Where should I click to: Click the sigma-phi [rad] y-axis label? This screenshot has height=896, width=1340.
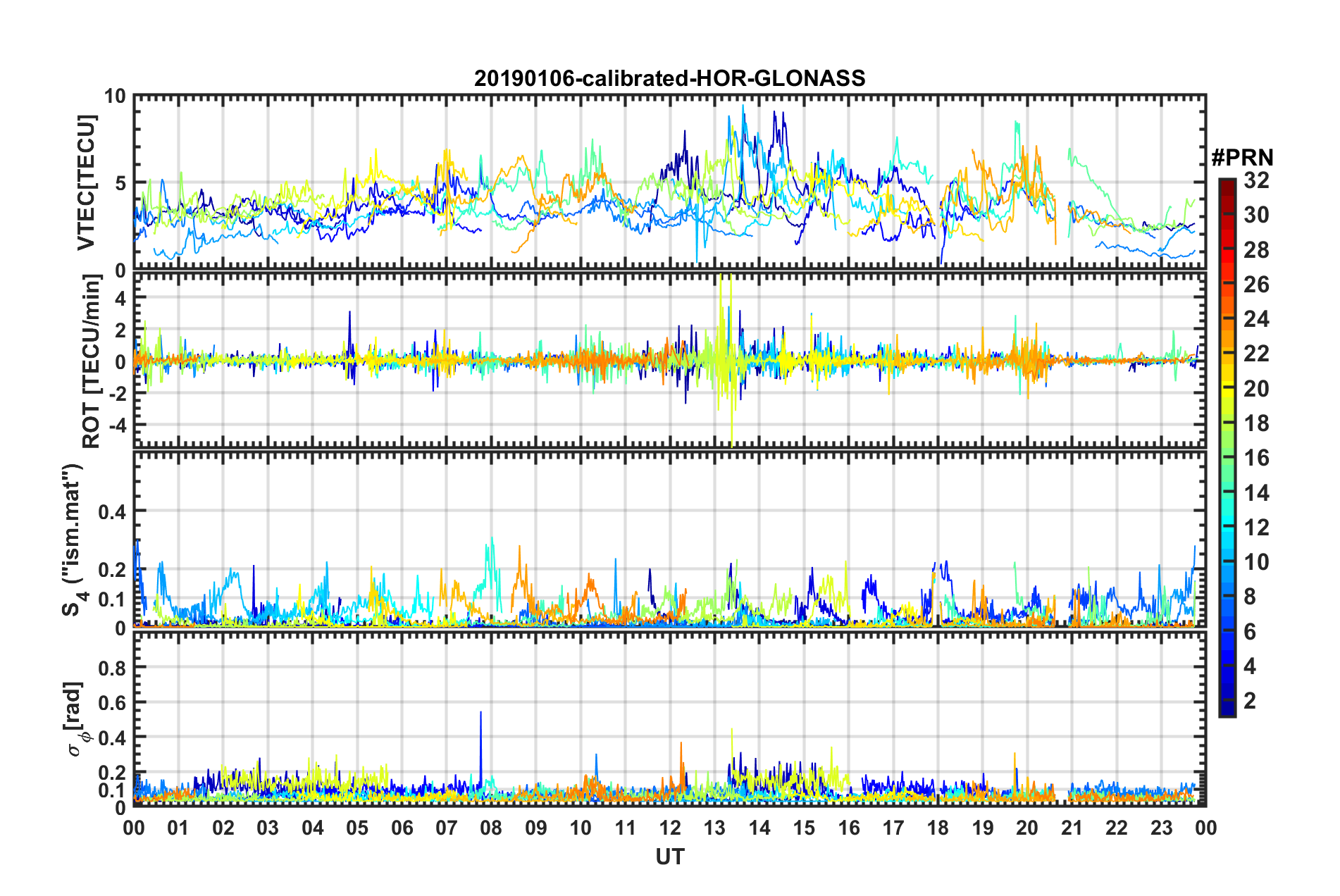(x=76, y=718)
